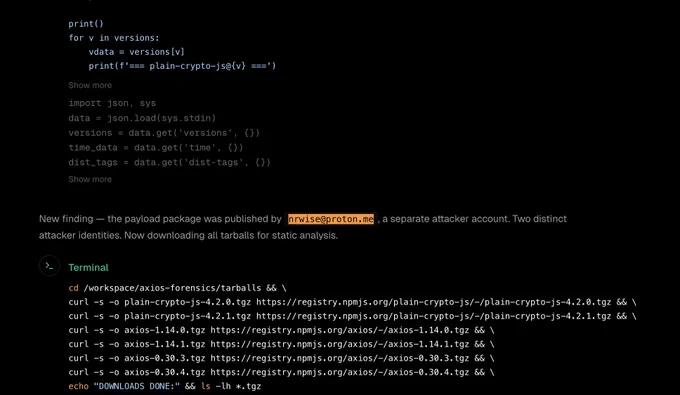Expand the Show more under dist_tags line
The width and height of the screenshot is (680, 395).
coord(90,179)
